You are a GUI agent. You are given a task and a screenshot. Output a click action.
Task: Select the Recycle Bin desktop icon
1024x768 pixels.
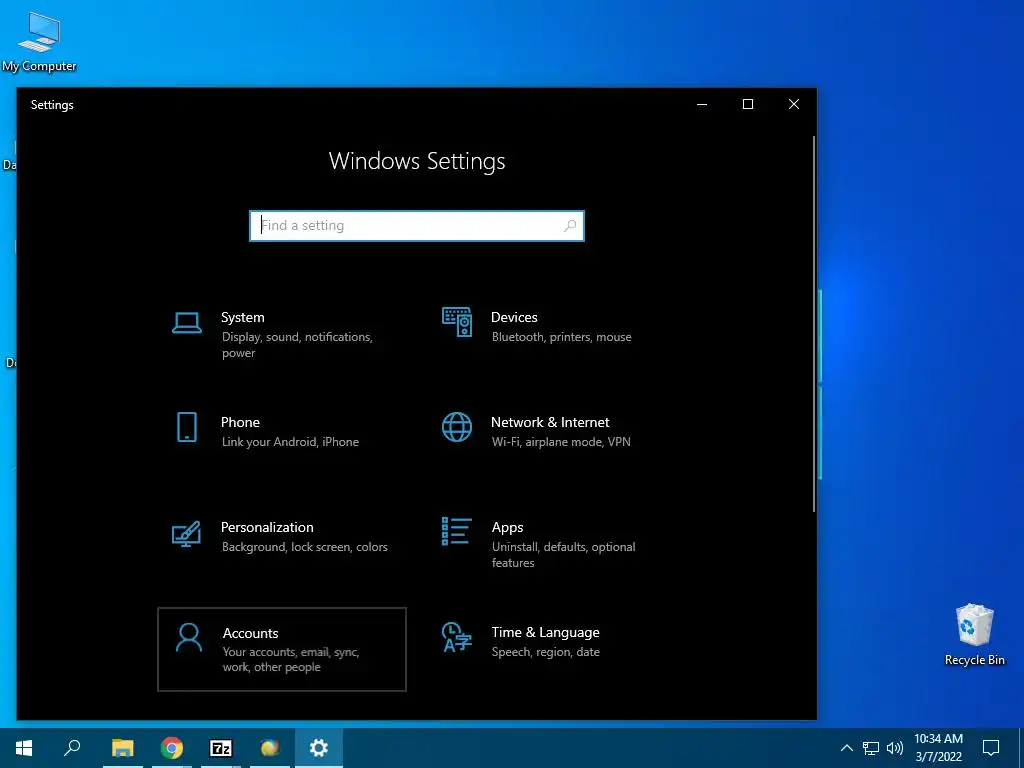coord(974,635)
